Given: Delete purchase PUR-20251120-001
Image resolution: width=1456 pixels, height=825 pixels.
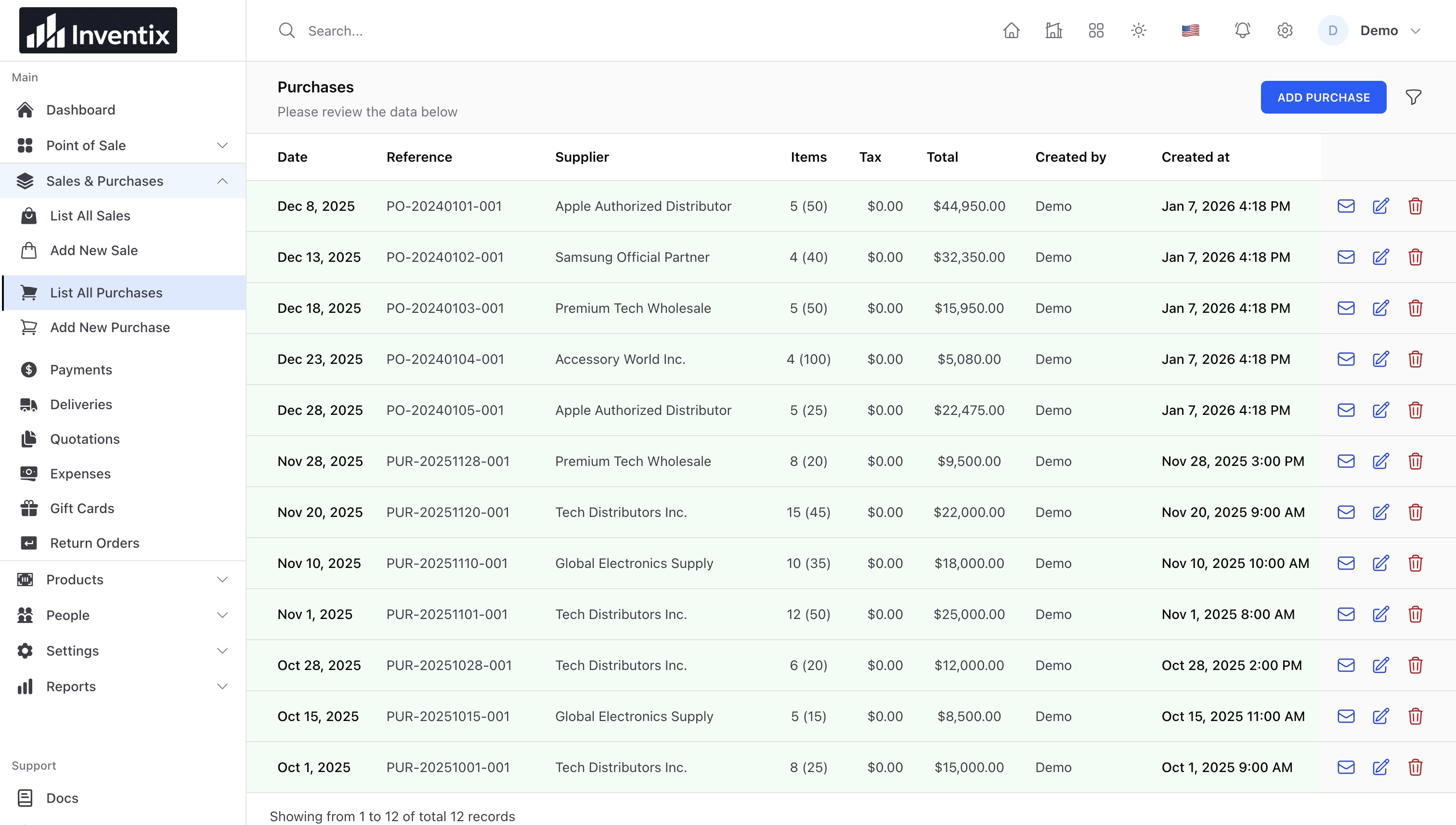Looking at the screenshot, I should pos(1415,512).
